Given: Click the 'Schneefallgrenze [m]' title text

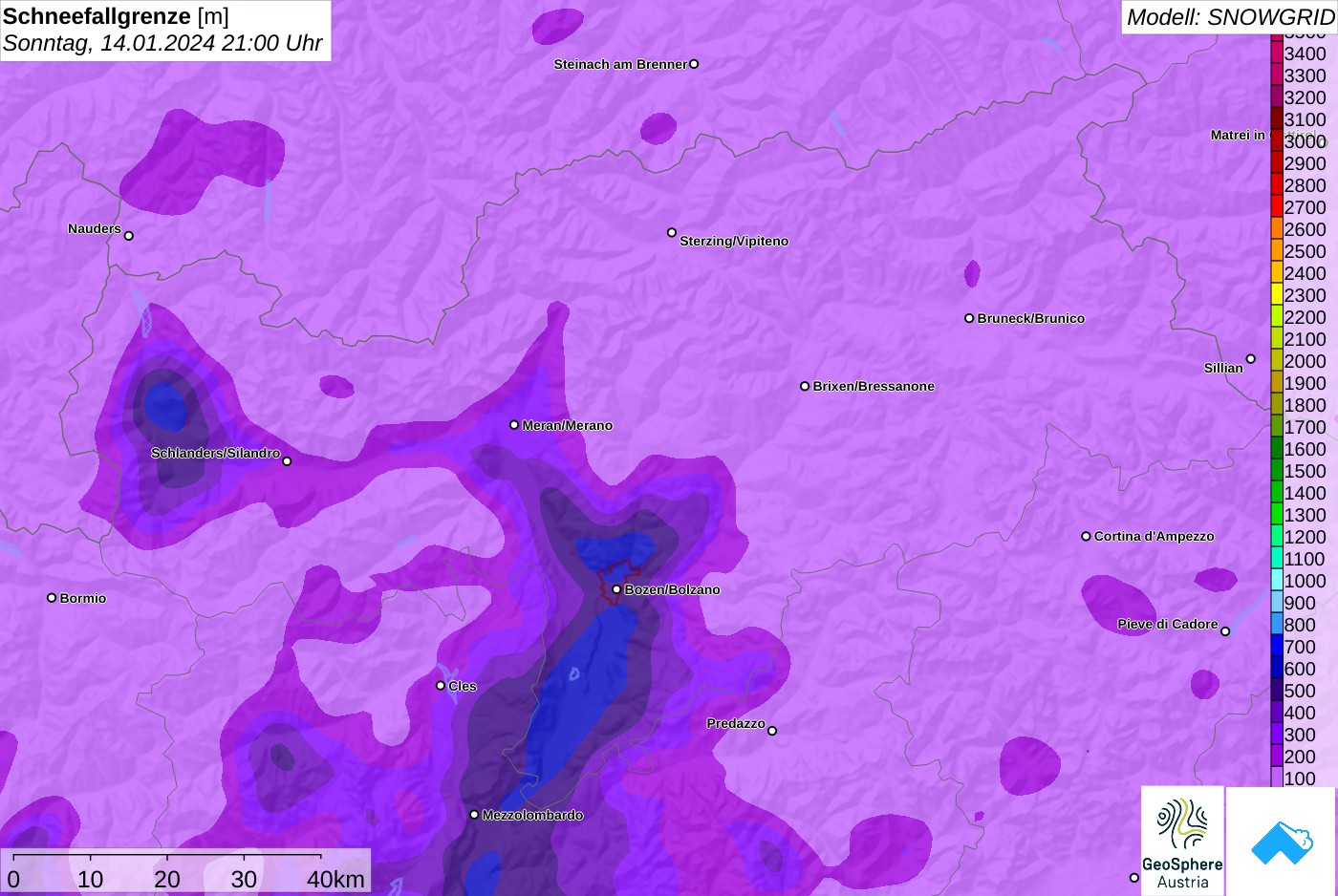Looking at the screenshot, I should coord(116,16).
